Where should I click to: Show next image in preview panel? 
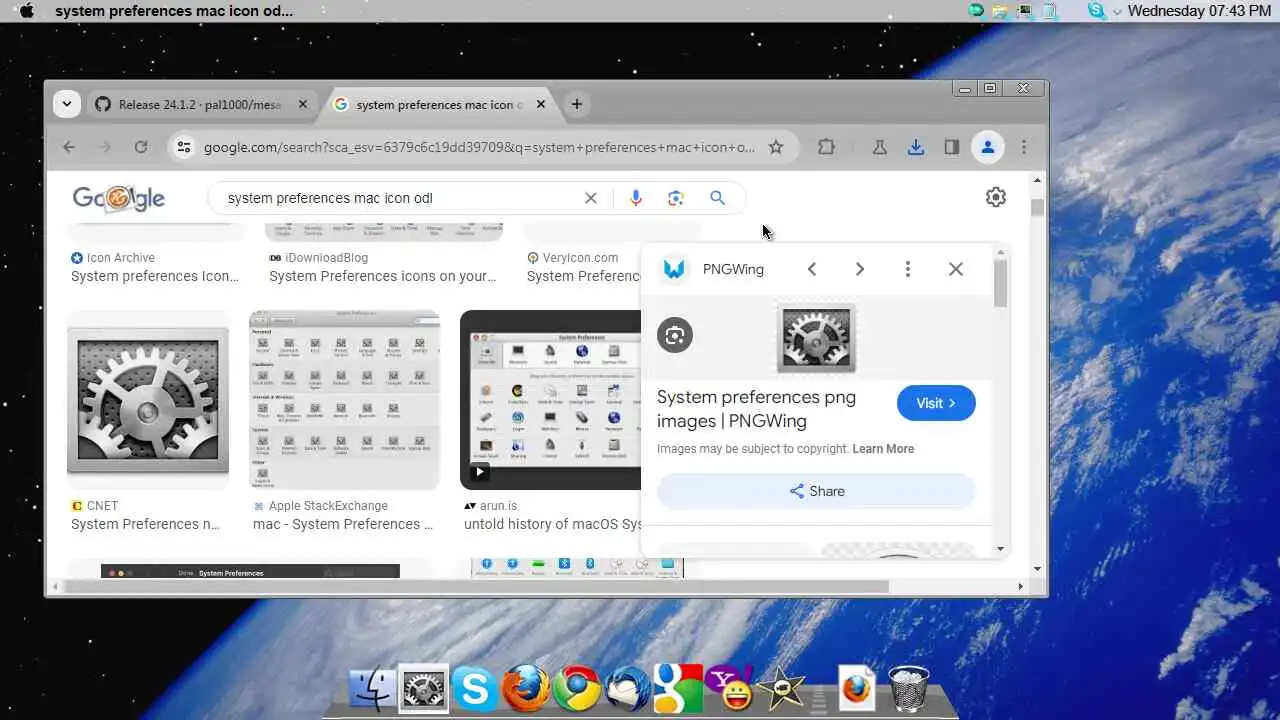coord(860,269)
